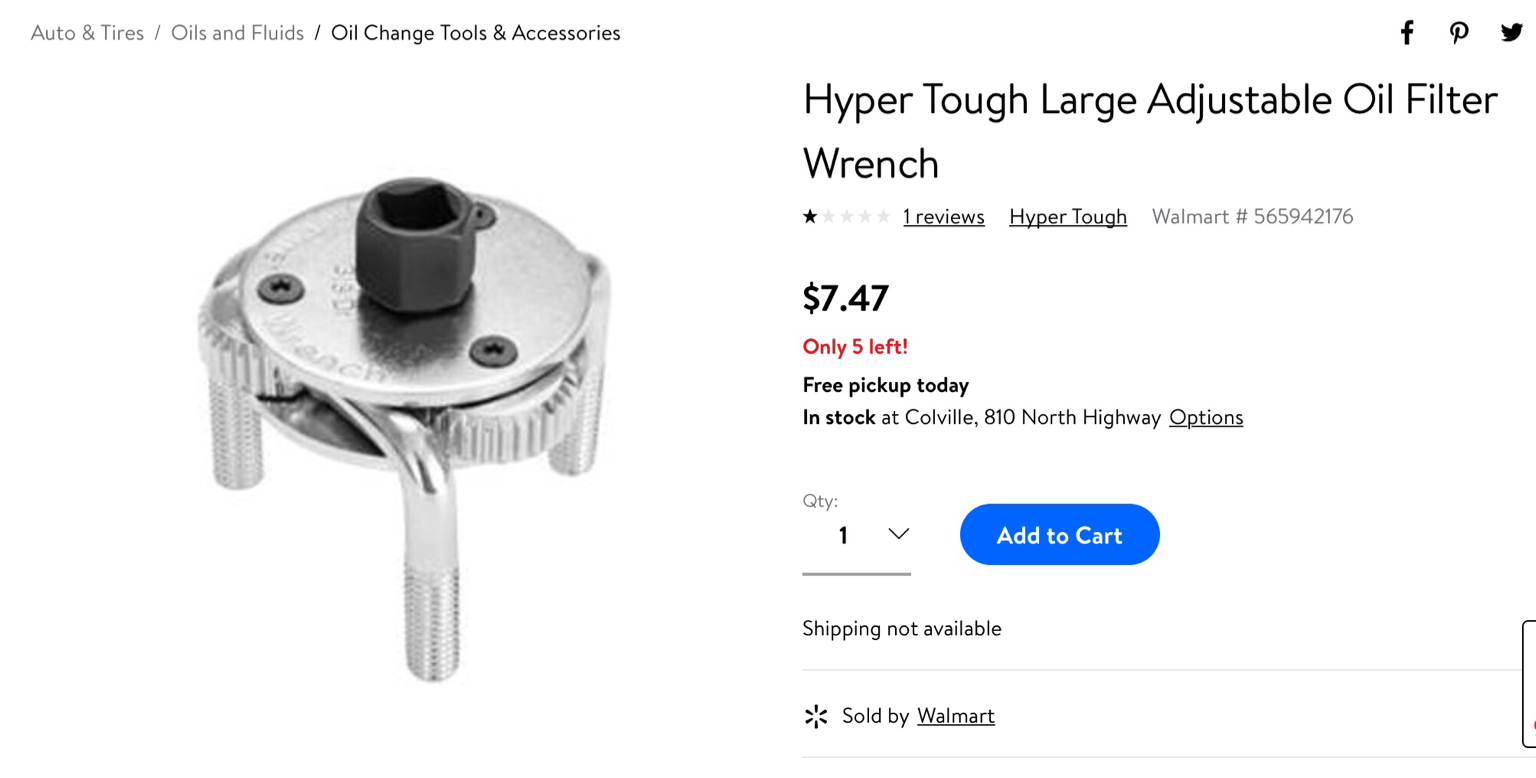Open pickup Options link next to Colville
Viewport: 1536px width, 778px height.
(x=1206, y=417)
